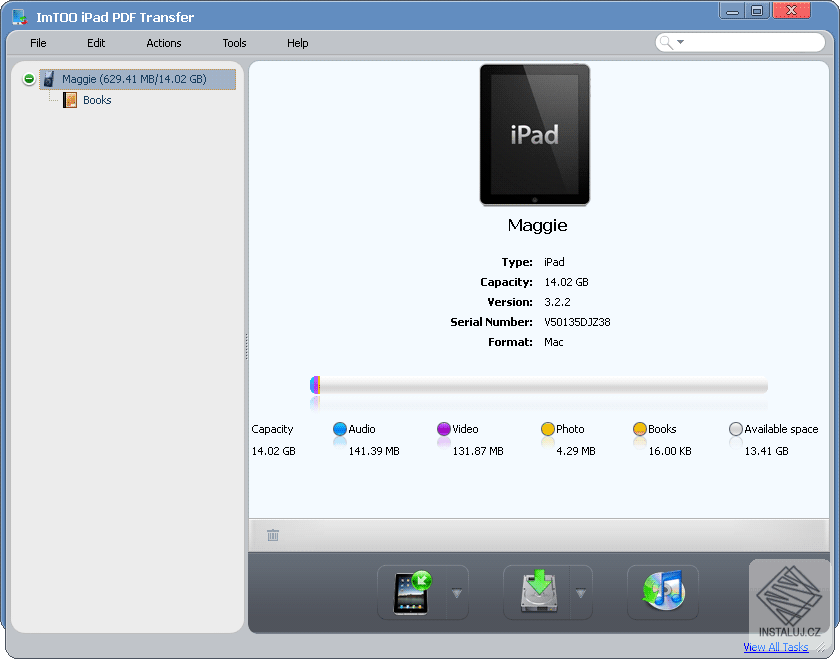Click the panel splitter handle
This screenshot has width=840, height=659.
[x=246, y=347]
